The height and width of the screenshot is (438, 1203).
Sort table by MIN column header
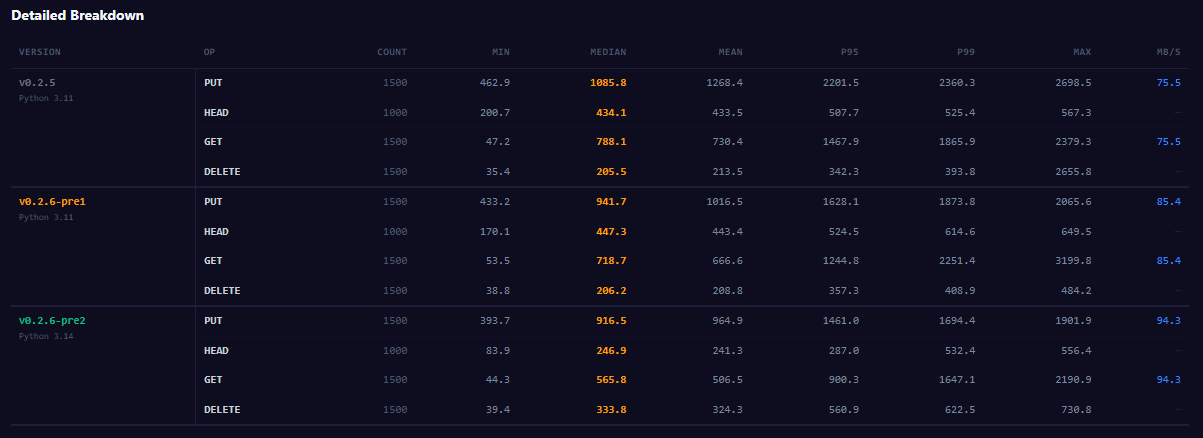click(x=500, y=51)
